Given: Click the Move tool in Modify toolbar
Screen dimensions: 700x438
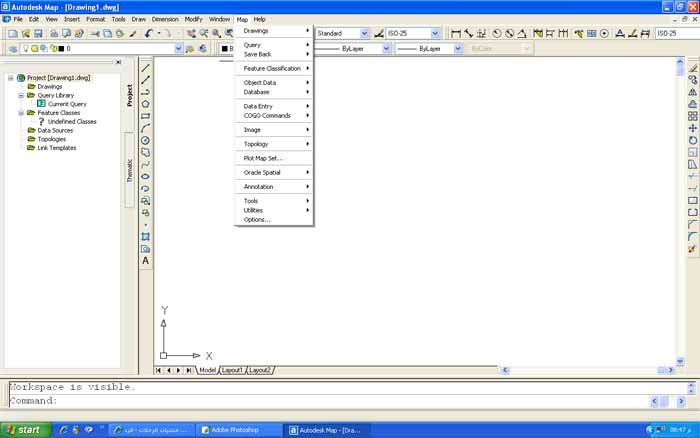Looking at the screenshot, I should pyautogui.click(x=692, y=129).
